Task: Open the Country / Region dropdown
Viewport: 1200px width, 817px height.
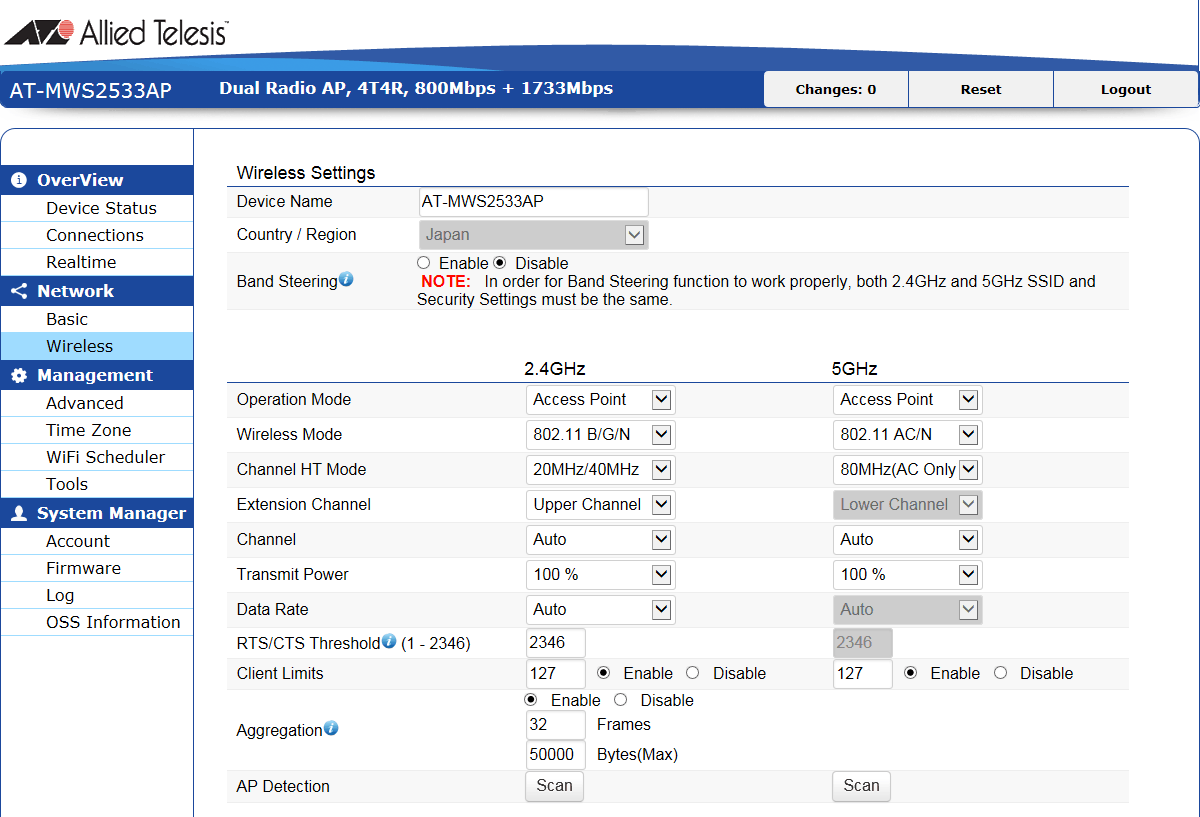Action: pos(534,235)
